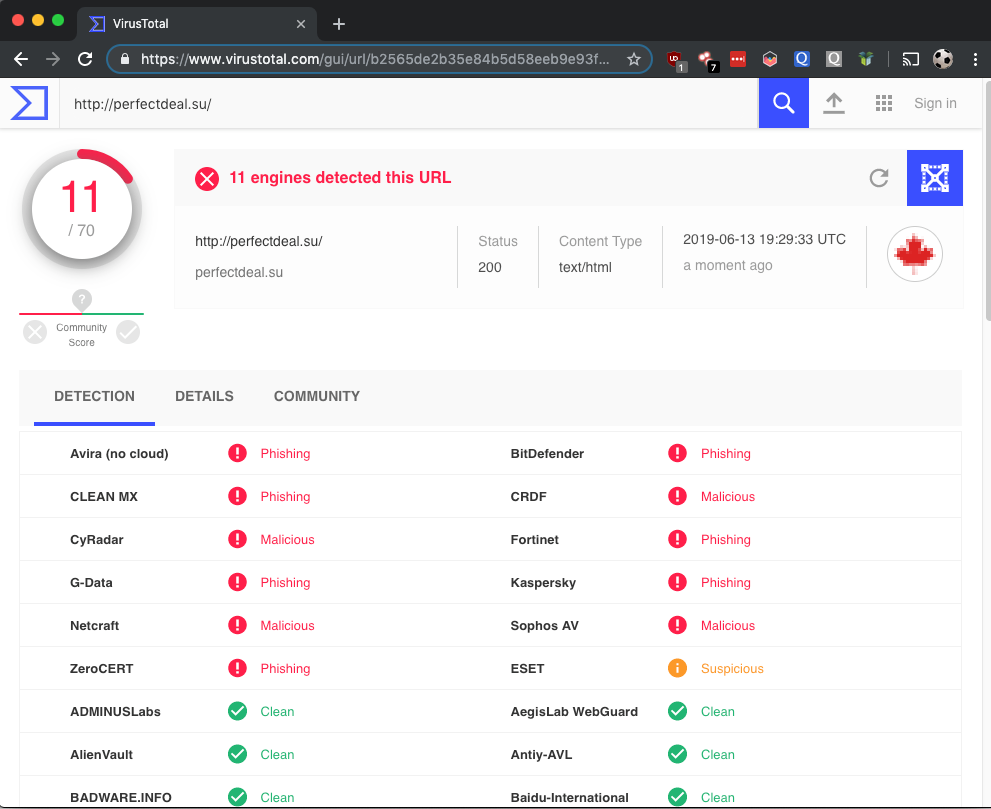The height and width of the screenshot is (809, 991).
Task: Click the upload file icon
Action: pyautogui.click(x=834, y=103)
